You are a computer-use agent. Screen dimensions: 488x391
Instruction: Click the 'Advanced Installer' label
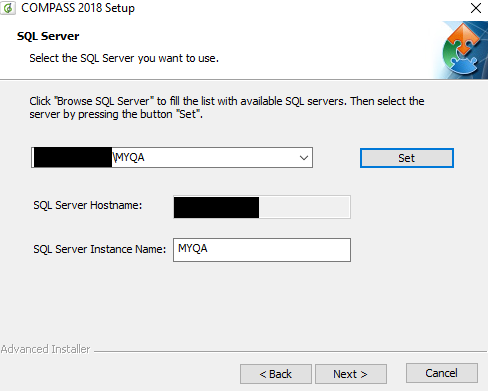coord(45,349)
